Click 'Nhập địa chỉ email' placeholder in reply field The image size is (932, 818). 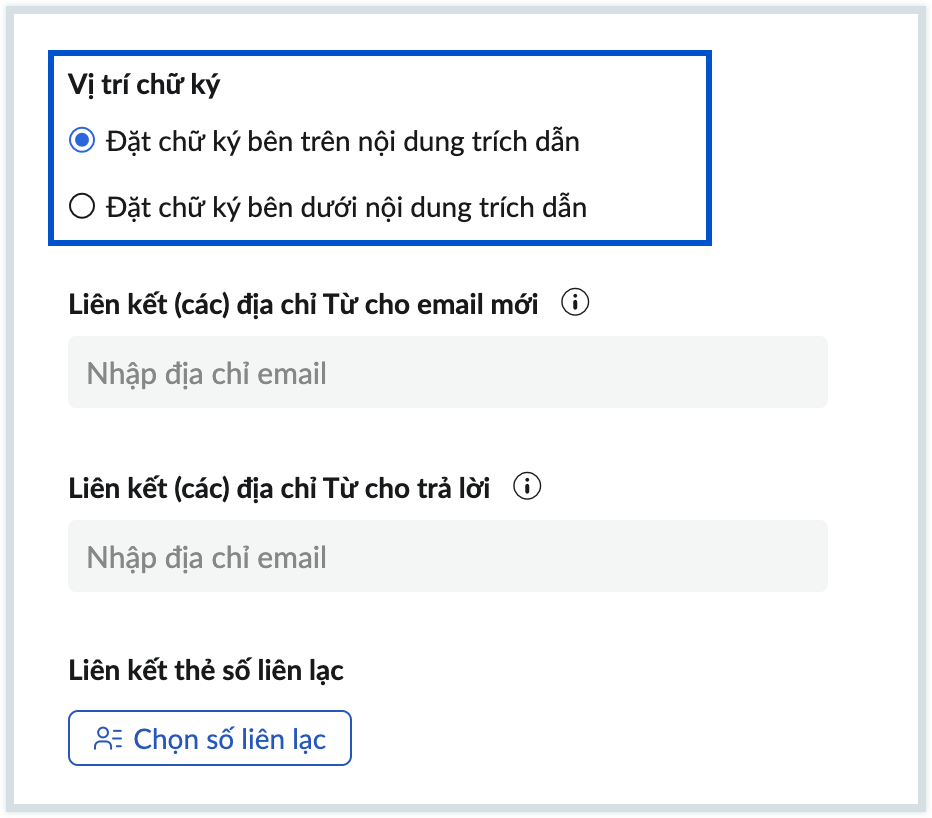(207, 557)
